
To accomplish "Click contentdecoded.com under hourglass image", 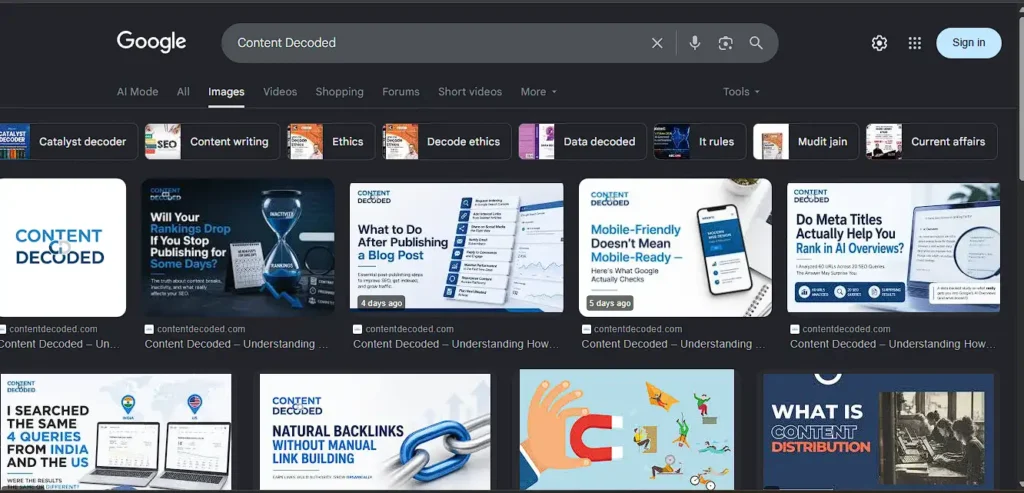I will [201, 329].
